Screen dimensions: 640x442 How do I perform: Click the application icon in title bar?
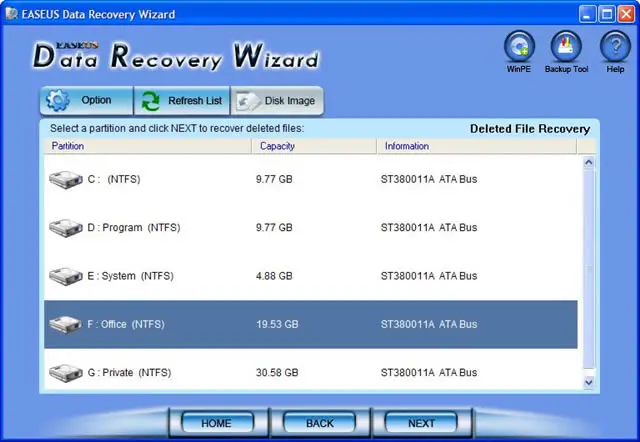(x=11, y=14)
